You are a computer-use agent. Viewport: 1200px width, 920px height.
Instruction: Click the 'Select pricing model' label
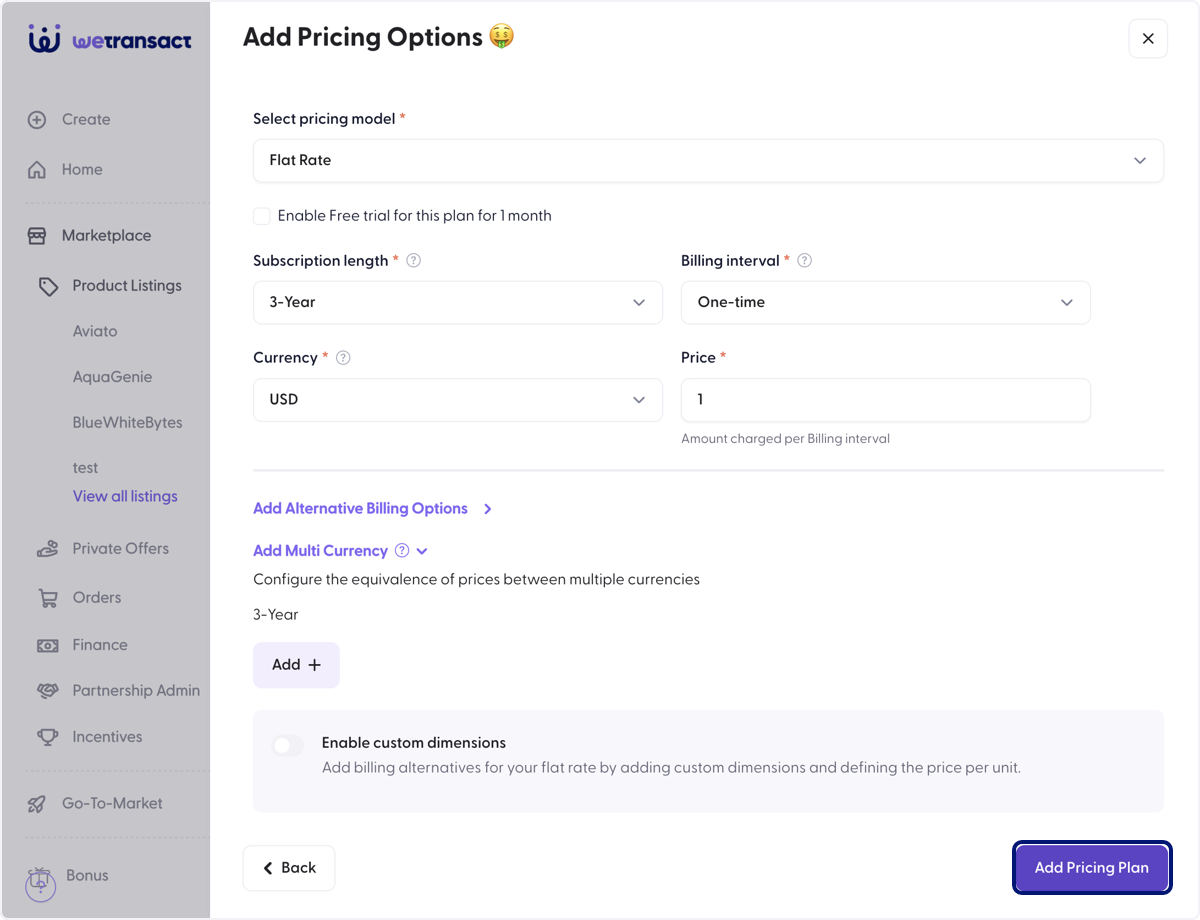pyautogui.click(x=324, y=119)
